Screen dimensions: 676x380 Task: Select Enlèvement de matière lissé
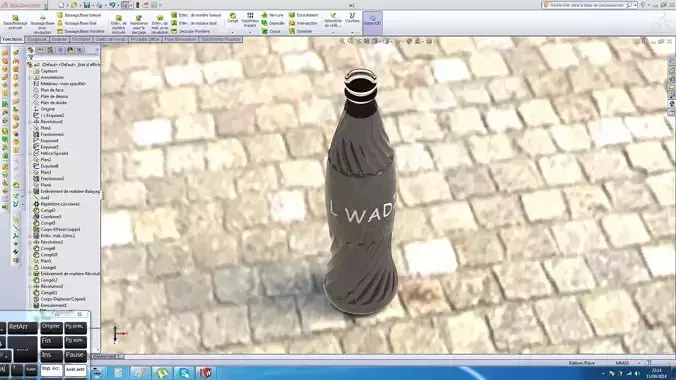click(x=194, y=23)
